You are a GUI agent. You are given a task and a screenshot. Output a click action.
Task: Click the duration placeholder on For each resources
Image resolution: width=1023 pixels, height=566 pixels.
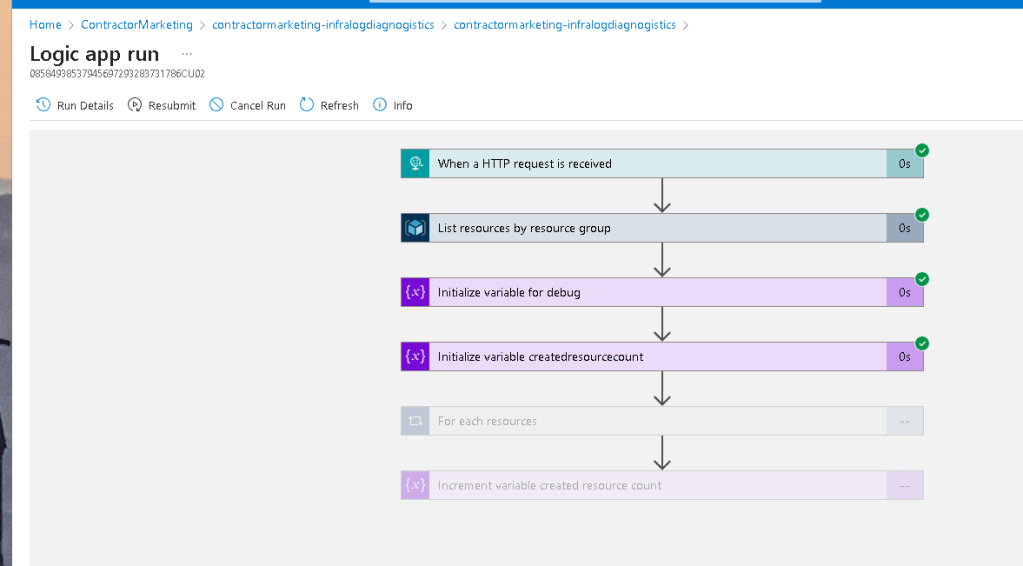904,421
